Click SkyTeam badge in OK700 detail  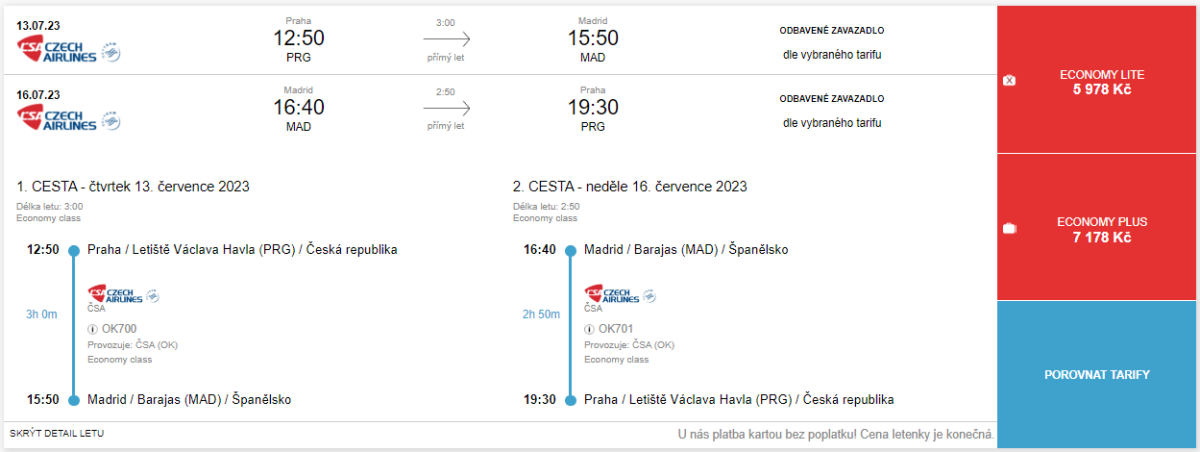[x=153, y=295]
